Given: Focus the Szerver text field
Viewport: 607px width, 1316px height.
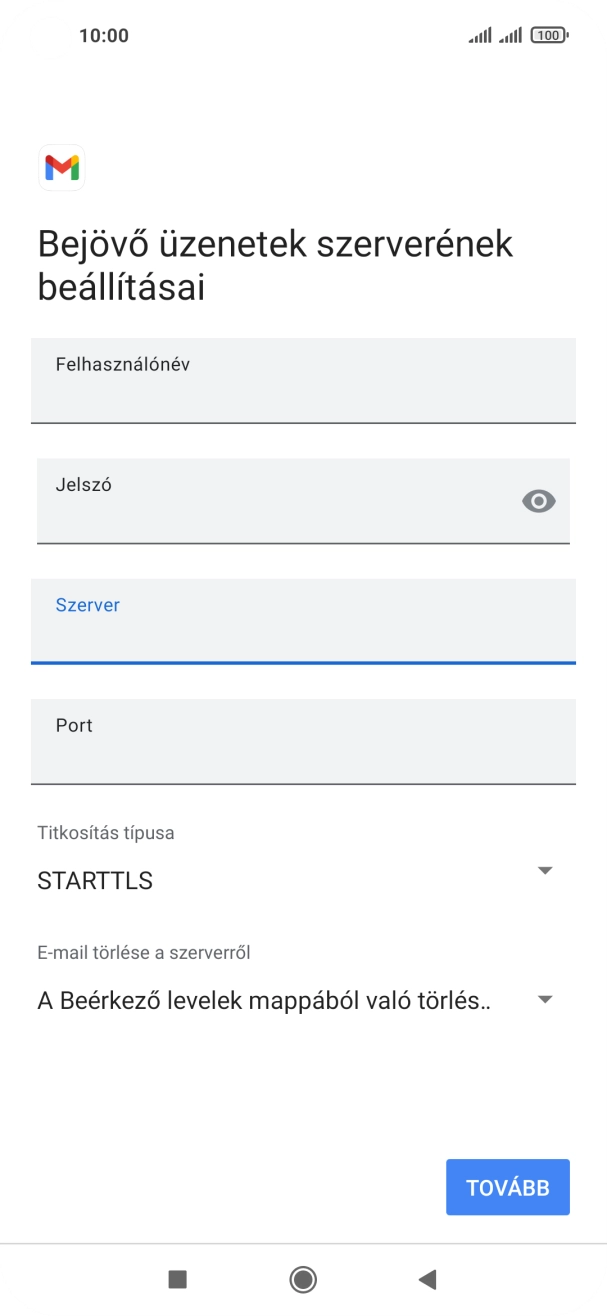Looking at the screenshot, I should click(303, 620).
